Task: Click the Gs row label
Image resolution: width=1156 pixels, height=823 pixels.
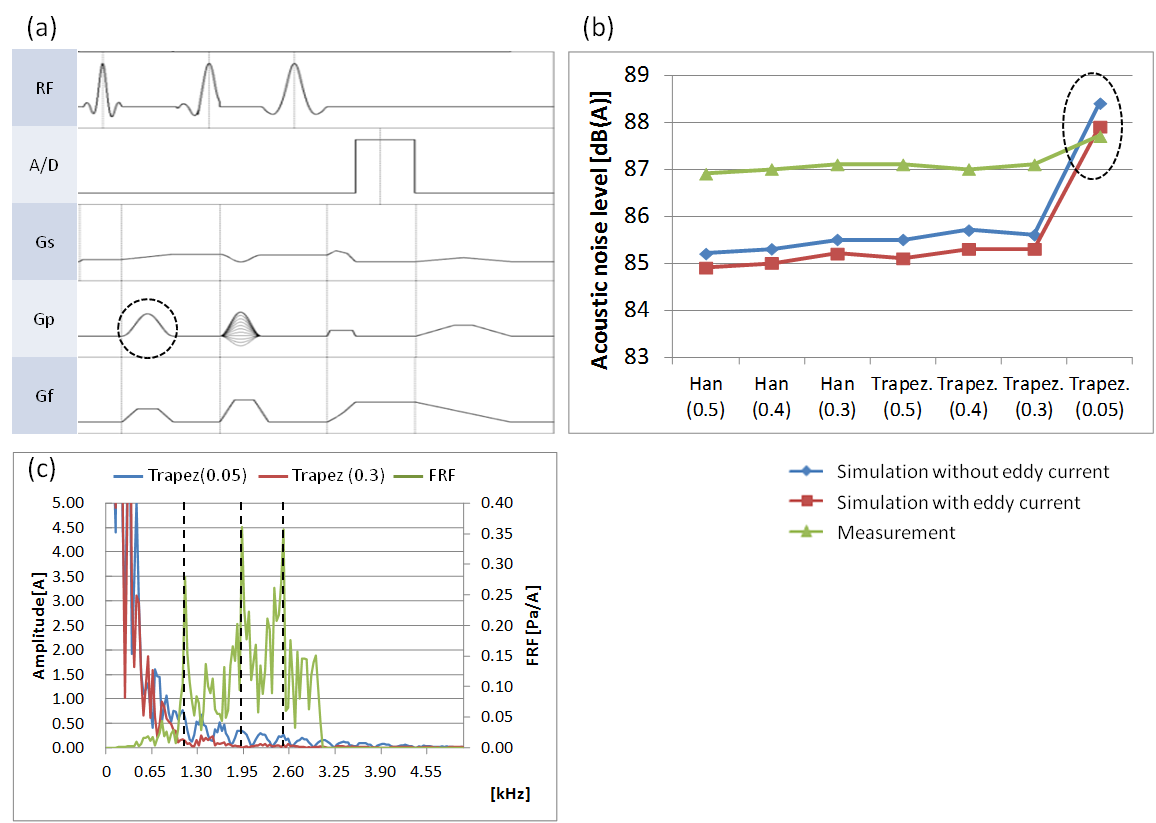Action: 45,242
